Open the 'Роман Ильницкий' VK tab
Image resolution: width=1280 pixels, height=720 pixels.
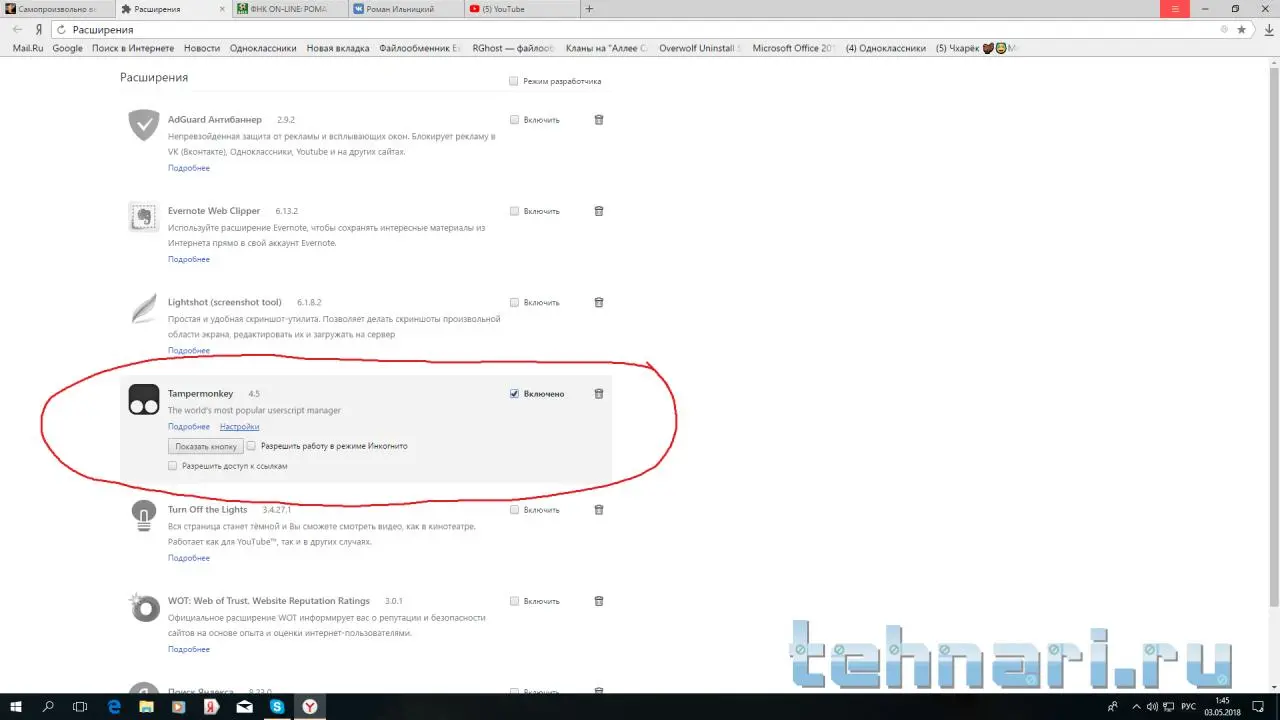(406, 9)
